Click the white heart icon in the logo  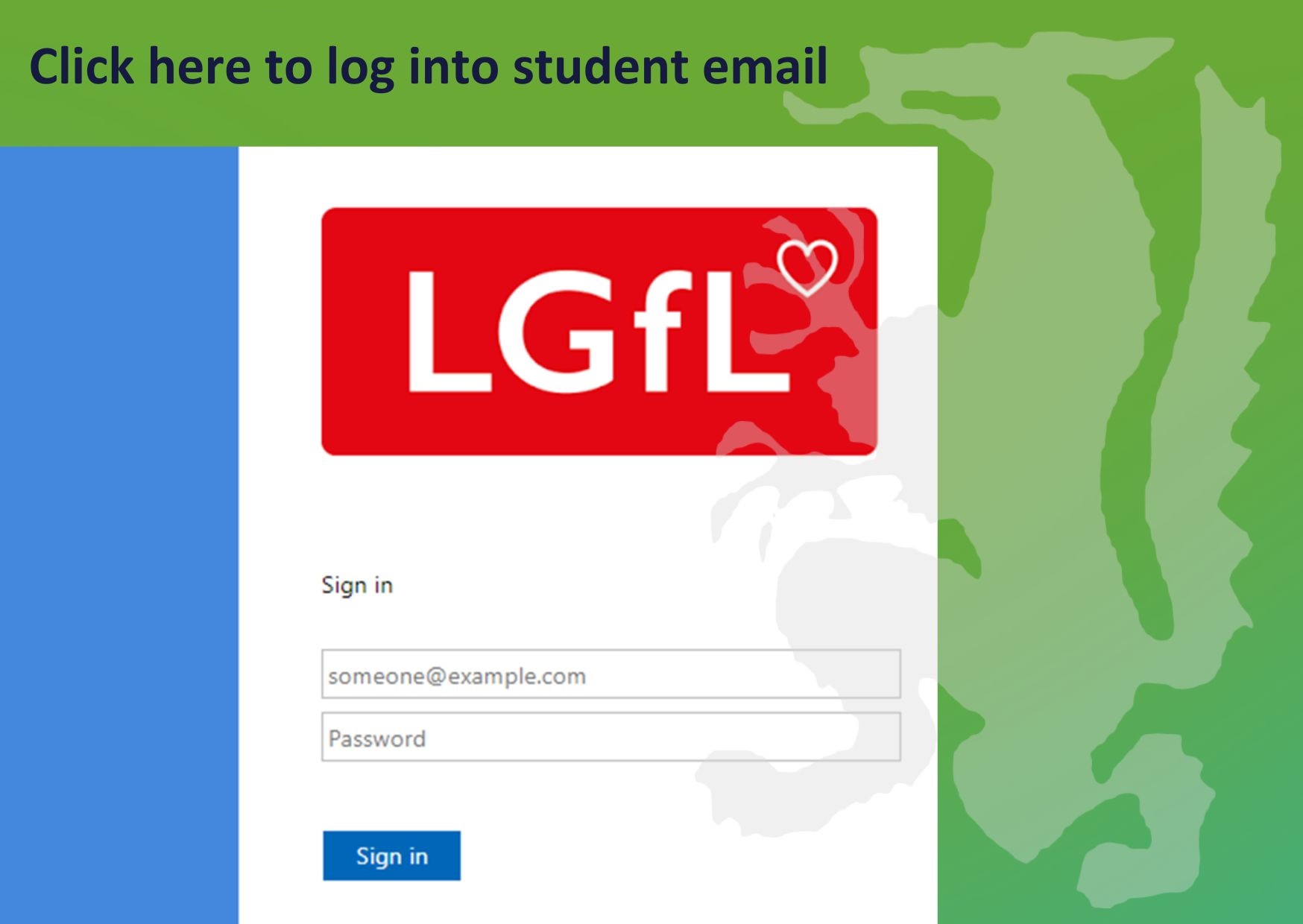click(807, 267)
